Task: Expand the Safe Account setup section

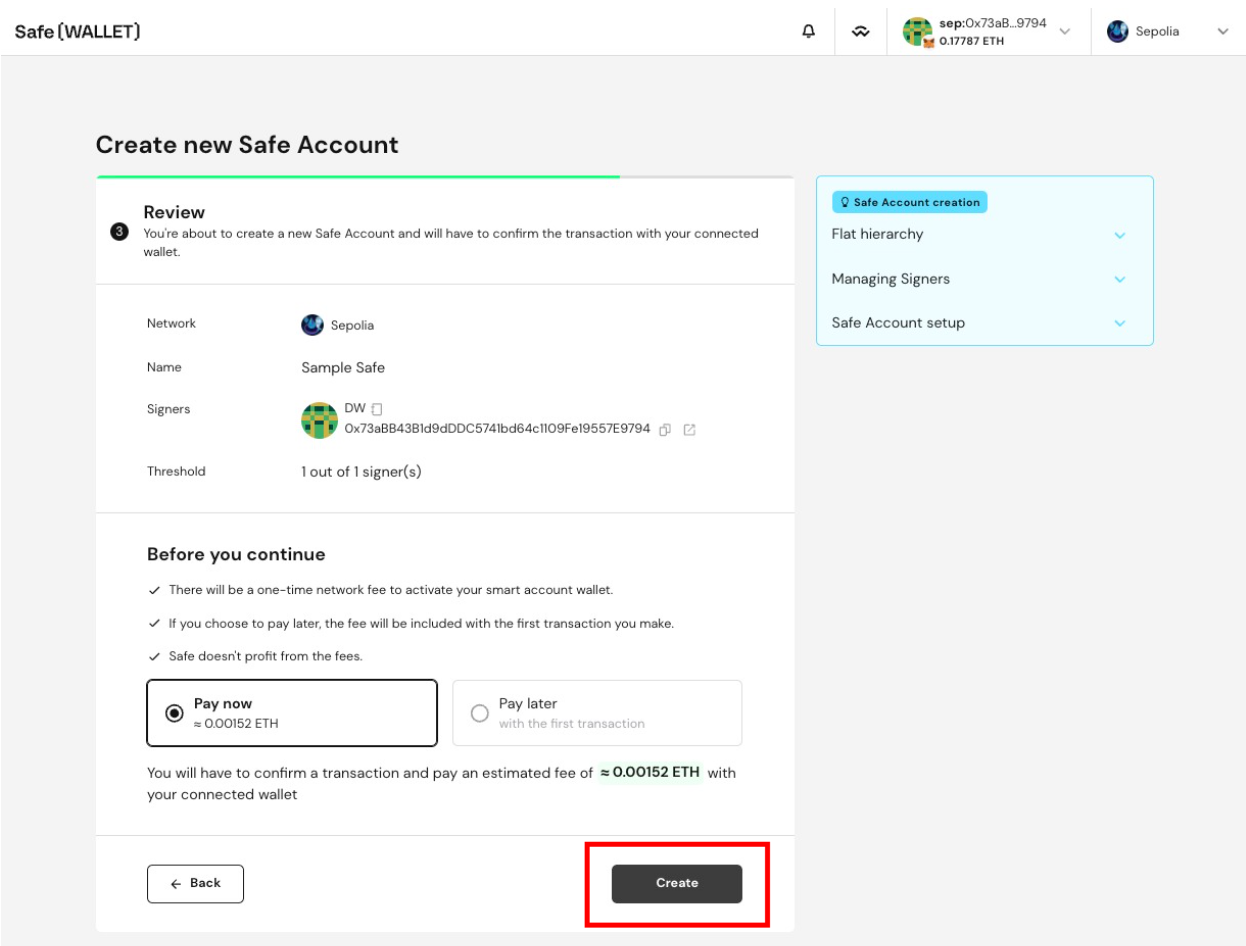Action: (1120, 323)
